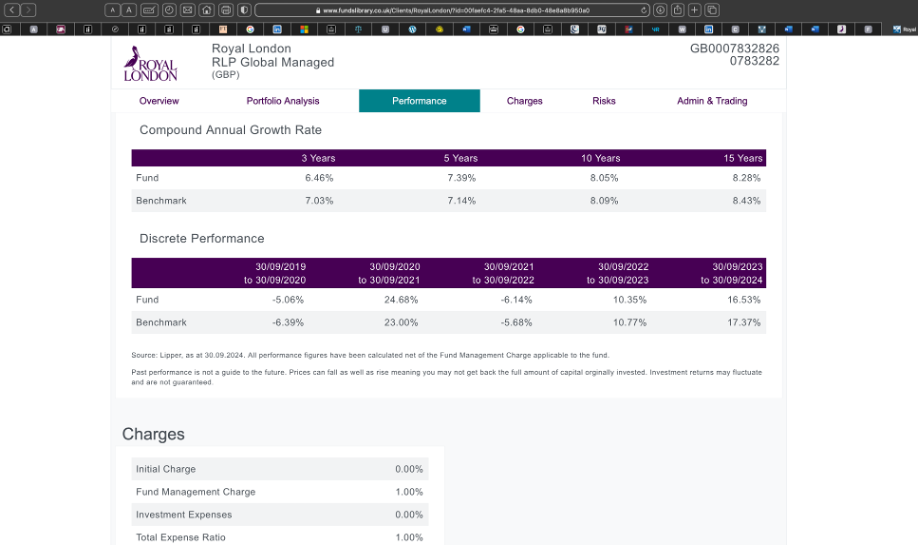Click the Benchmark discrete return -5.68%
Image resolution: width=918 pixels, height=546 pixels.
tap(516, 322)
